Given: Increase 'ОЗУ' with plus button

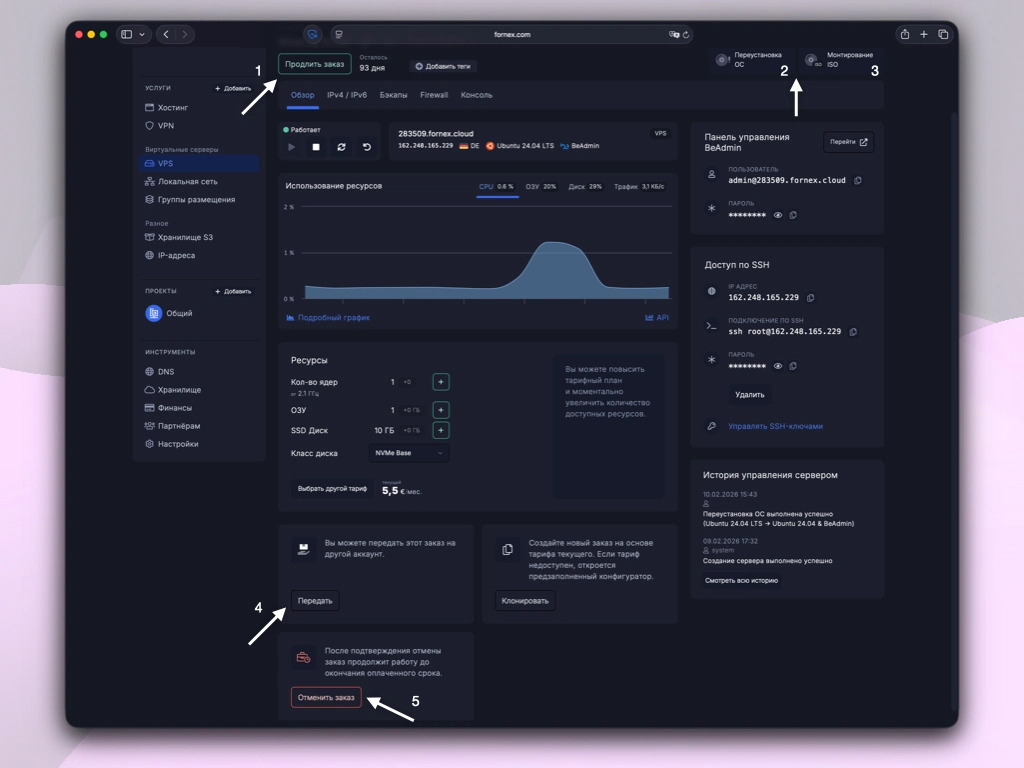Looking at the screenshot, I should [441, 410].
